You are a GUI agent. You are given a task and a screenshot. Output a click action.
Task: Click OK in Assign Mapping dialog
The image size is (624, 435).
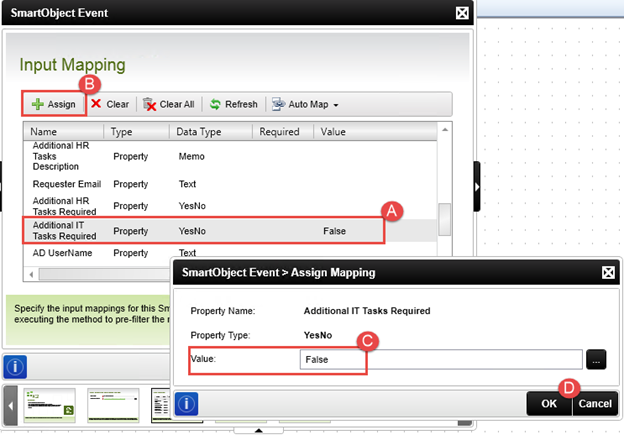coord(549,404)
